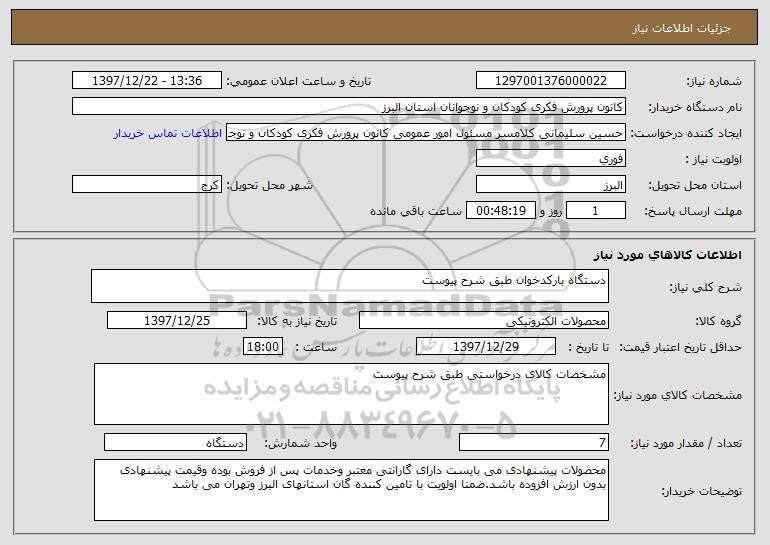Click the request creator field حسین سلیمانی

[x=426, y=133]
